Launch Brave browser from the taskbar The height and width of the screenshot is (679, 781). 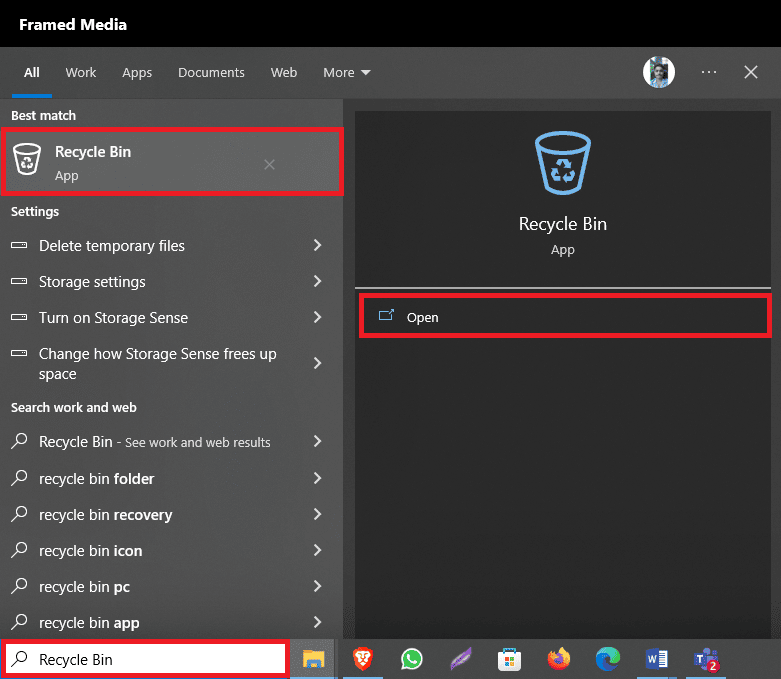[363, 659]
